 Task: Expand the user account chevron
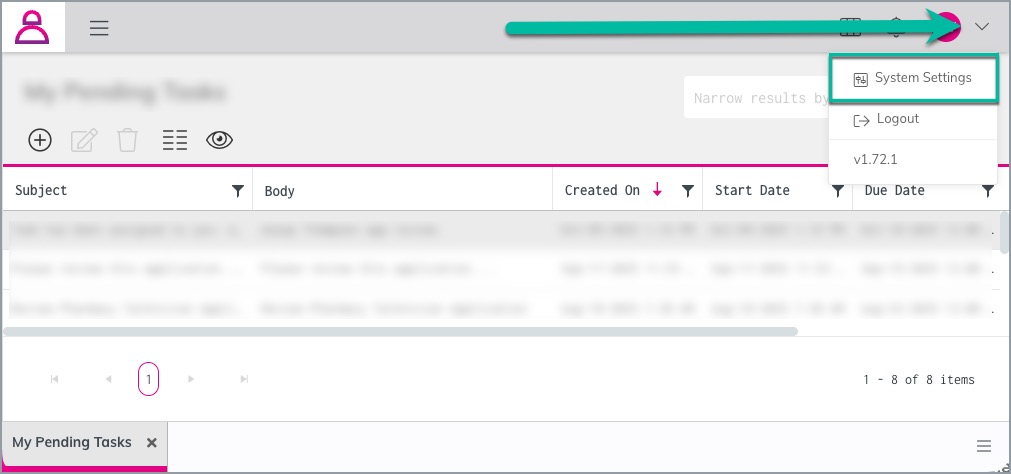[981, 27]
